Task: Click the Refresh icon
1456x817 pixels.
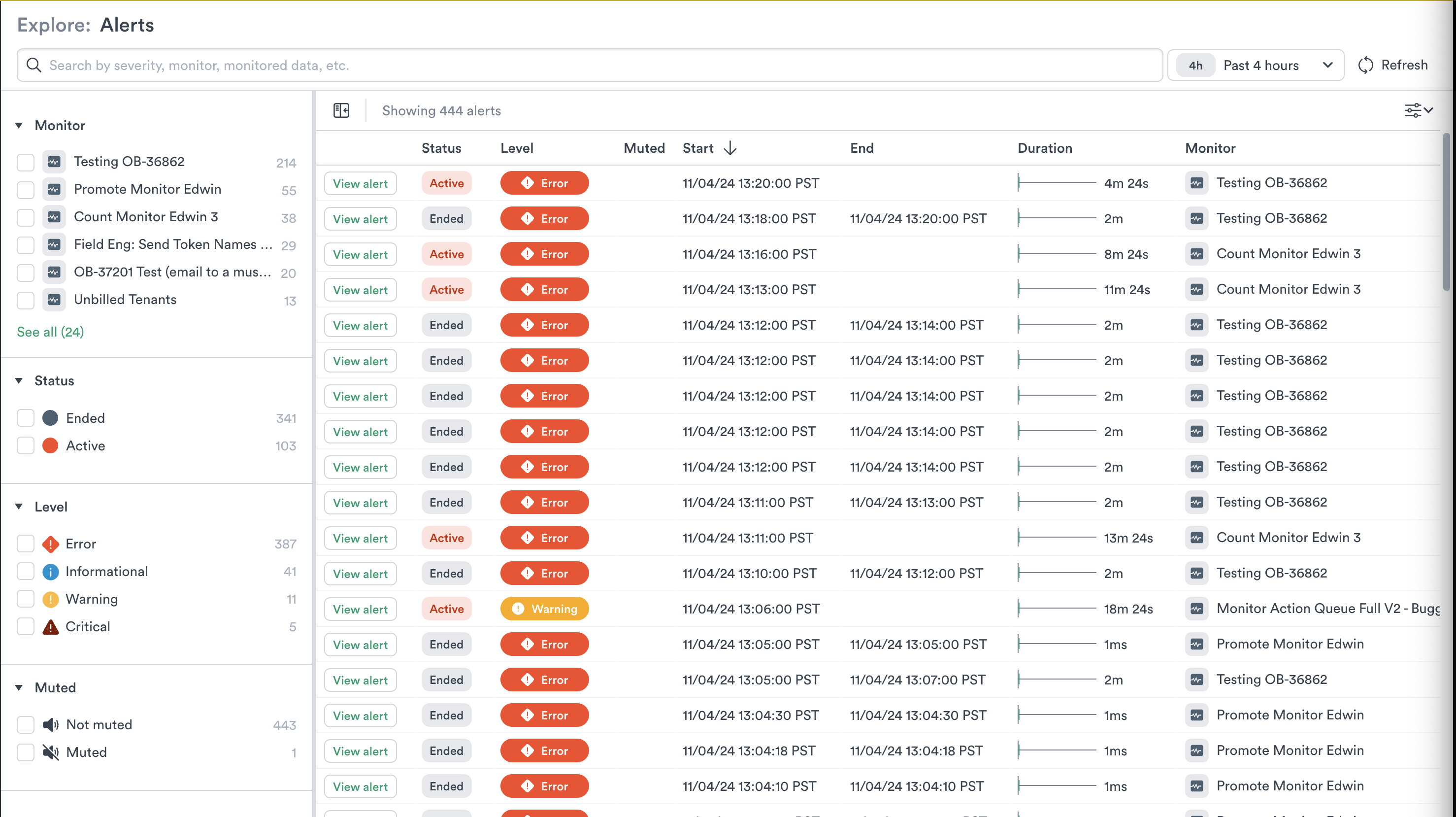Action: (1365, 65)
